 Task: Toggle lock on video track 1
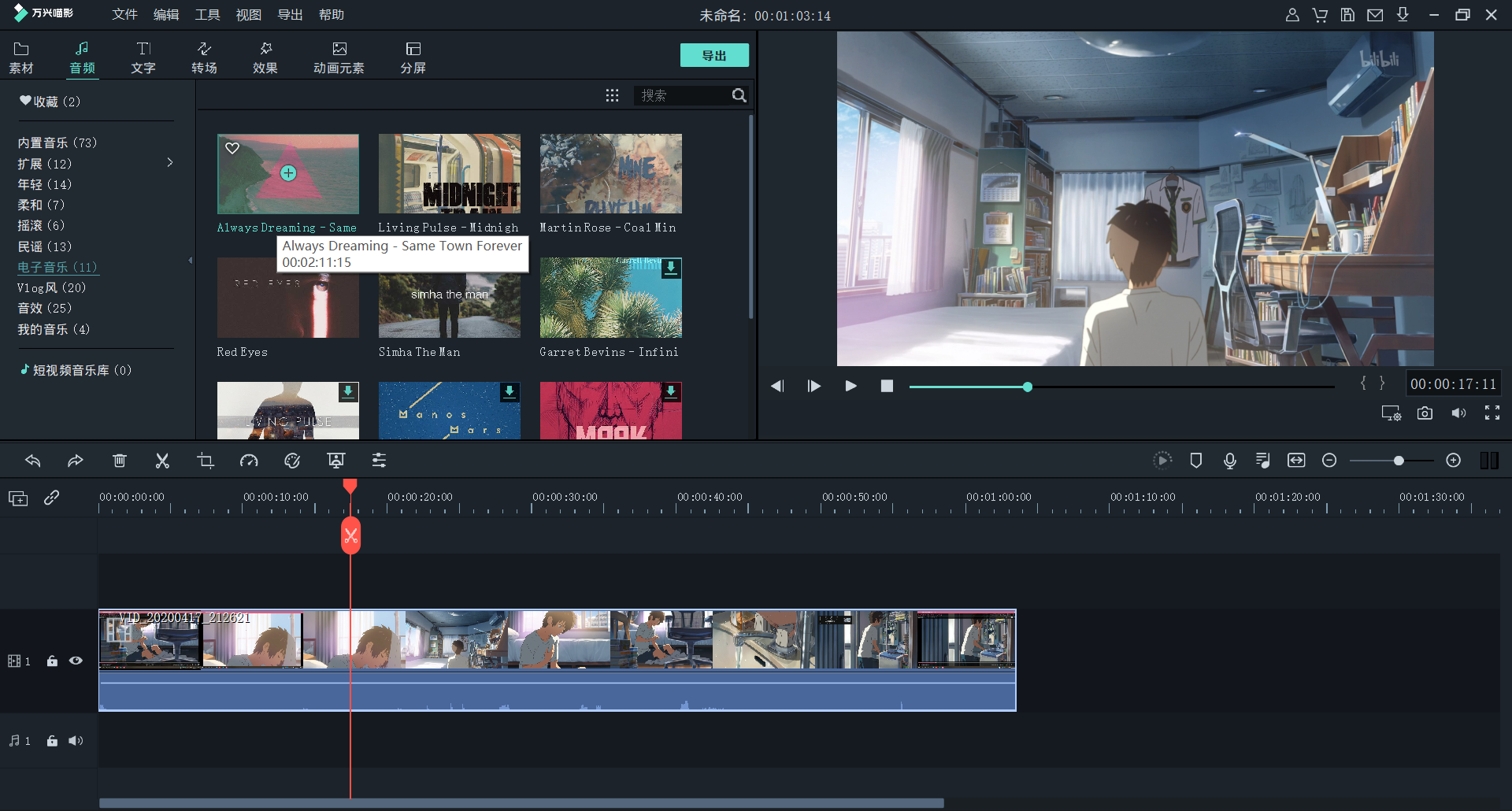point(52,661)
